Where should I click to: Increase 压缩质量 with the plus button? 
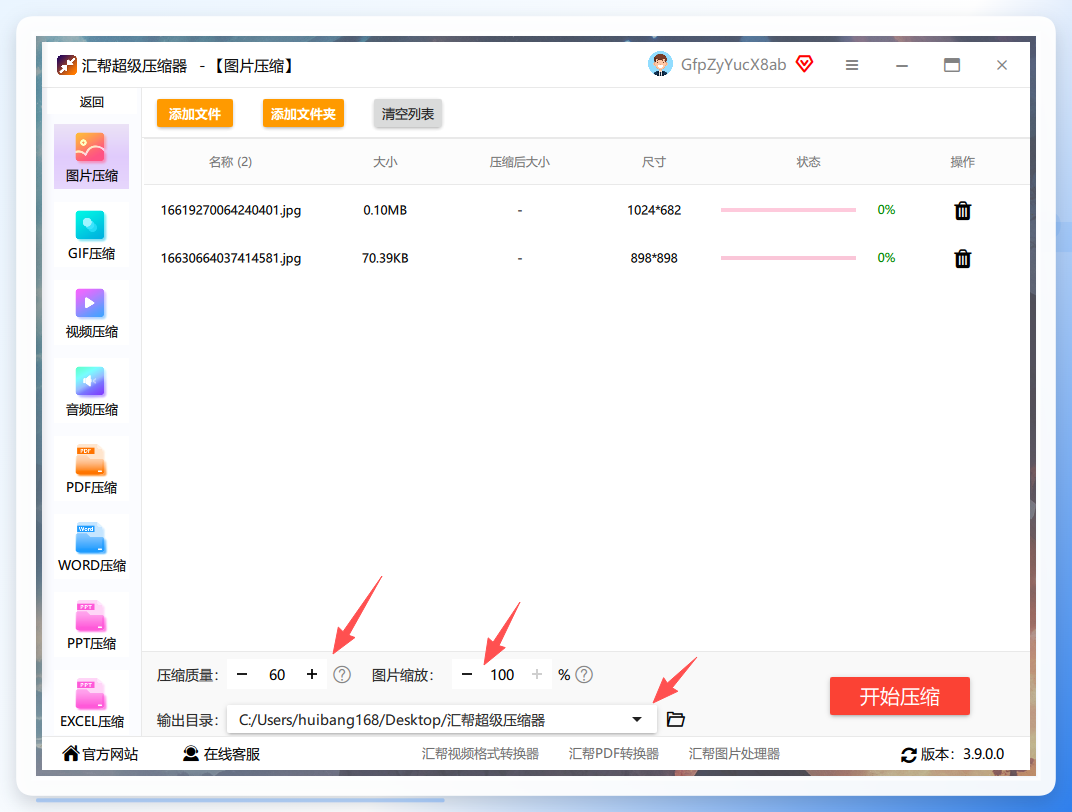[312, 675]
